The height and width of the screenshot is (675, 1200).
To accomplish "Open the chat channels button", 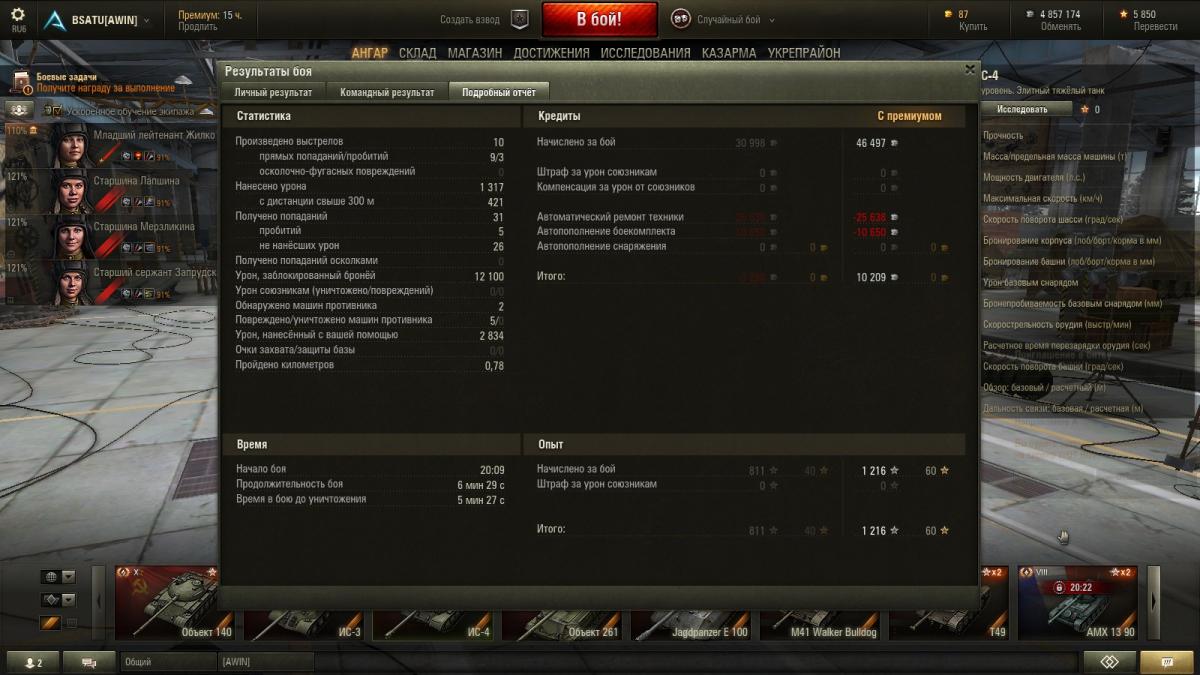I will pyautogui.click(x=89, y=662).
